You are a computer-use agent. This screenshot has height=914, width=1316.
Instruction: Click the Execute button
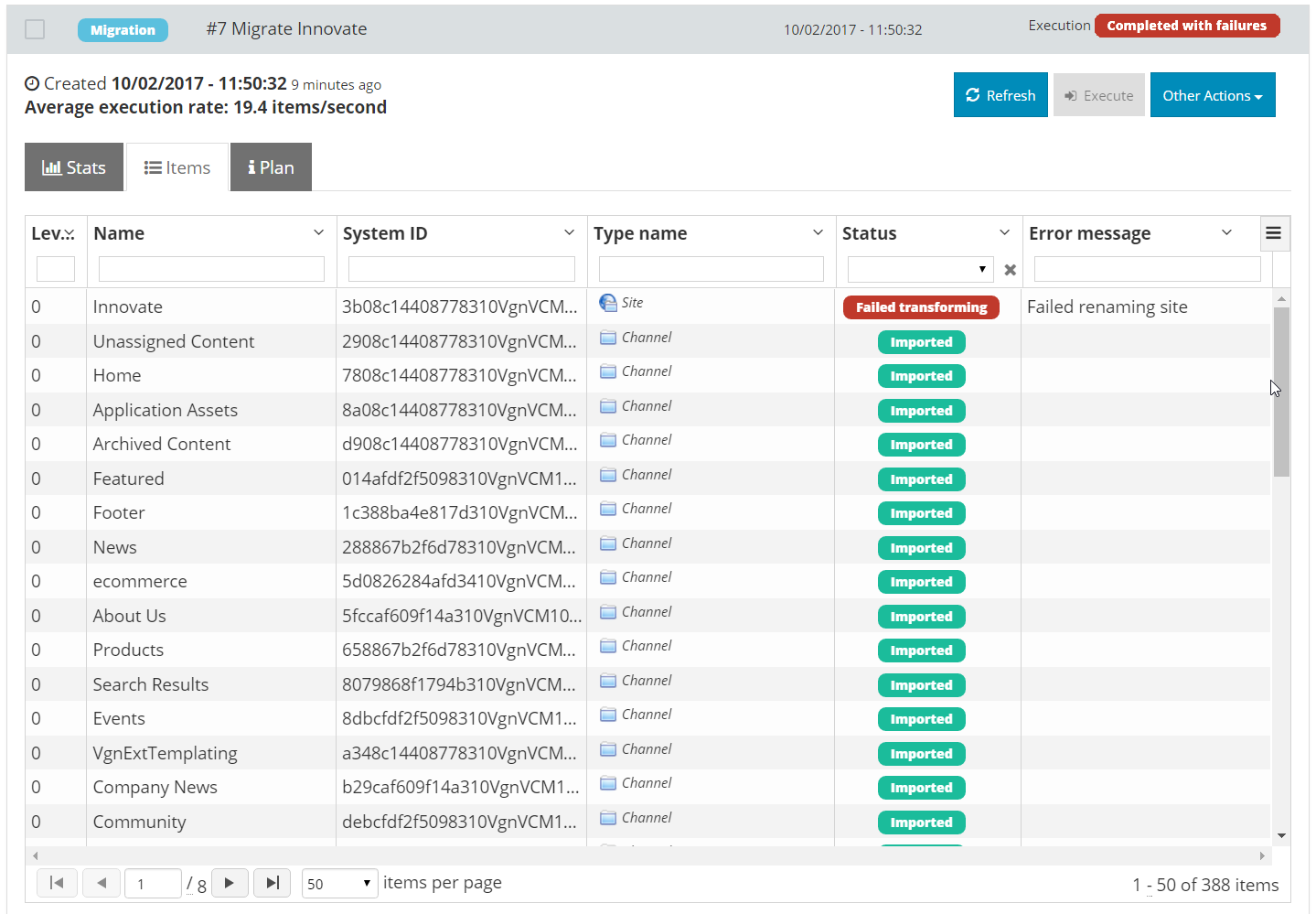tap(1098, 95)
